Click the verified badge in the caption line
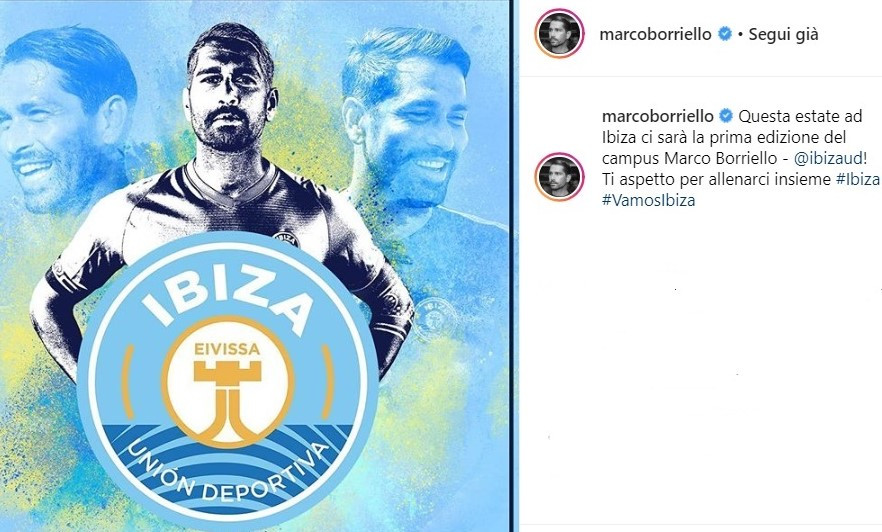This screenshot has width=882, height=532. click(726, 116)
